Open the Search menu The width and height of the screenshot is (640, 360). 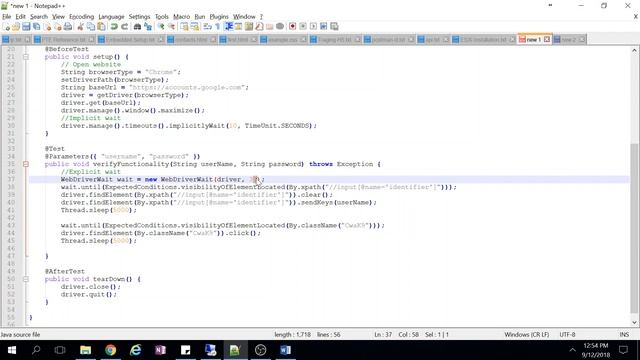pos(39,17)
